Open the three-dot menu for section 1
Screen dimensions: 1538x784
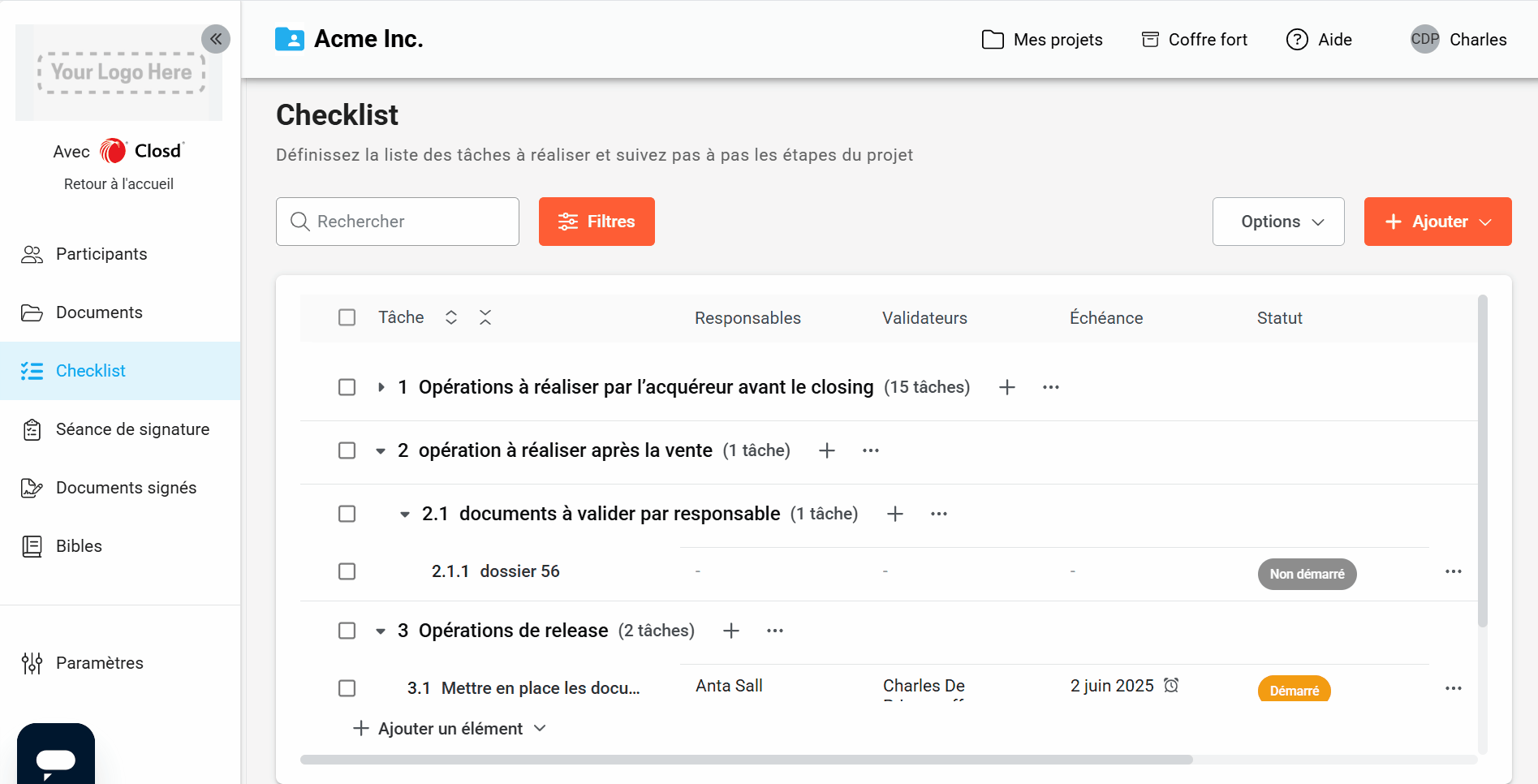[x=1051, y=387]
